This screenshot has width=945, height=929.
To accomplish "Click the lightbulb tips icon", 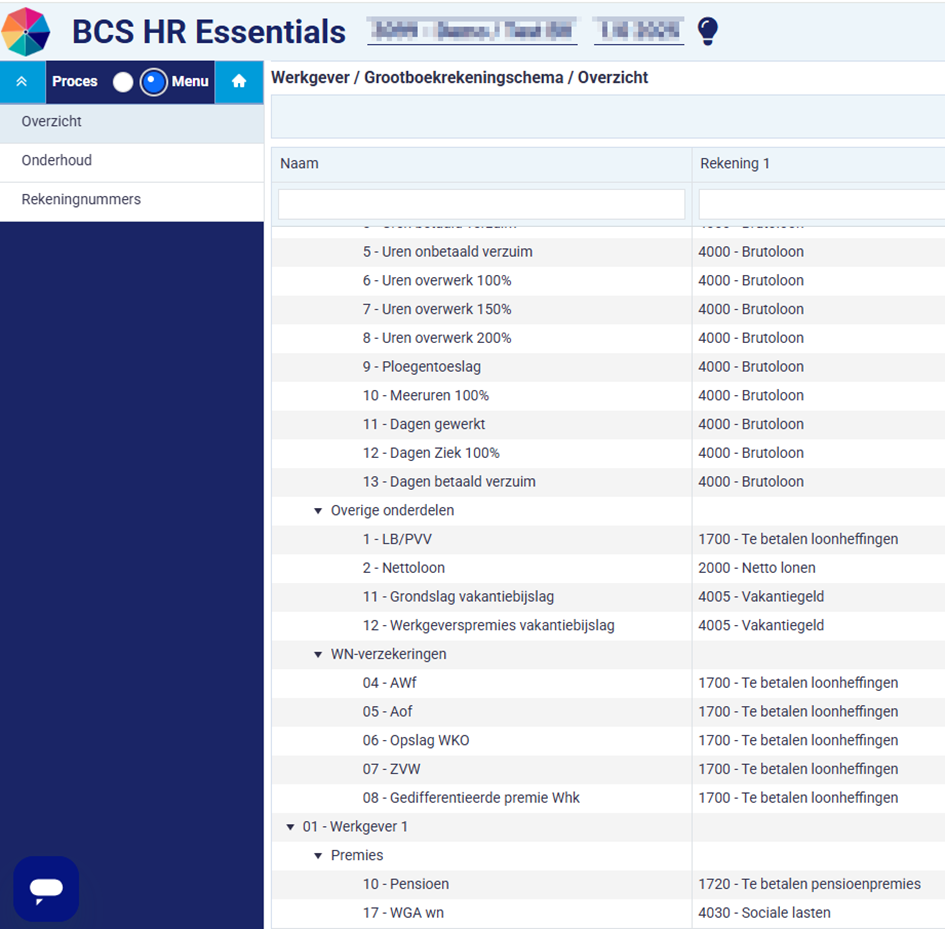I will pos(708,31).
